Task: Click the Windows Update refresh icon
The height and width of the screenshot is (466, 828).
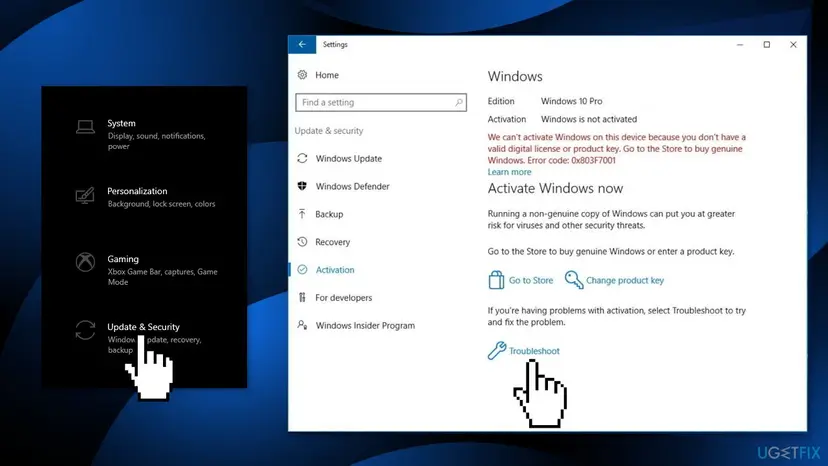Action: point(302,159)
